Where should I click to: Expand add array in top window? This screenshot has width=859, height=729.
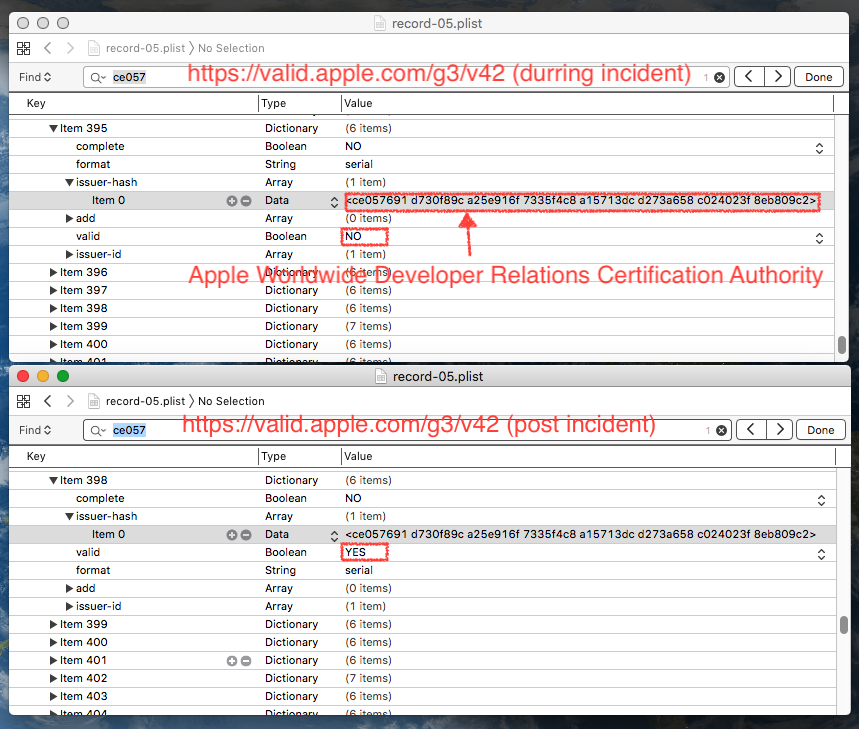pos(69,219)
